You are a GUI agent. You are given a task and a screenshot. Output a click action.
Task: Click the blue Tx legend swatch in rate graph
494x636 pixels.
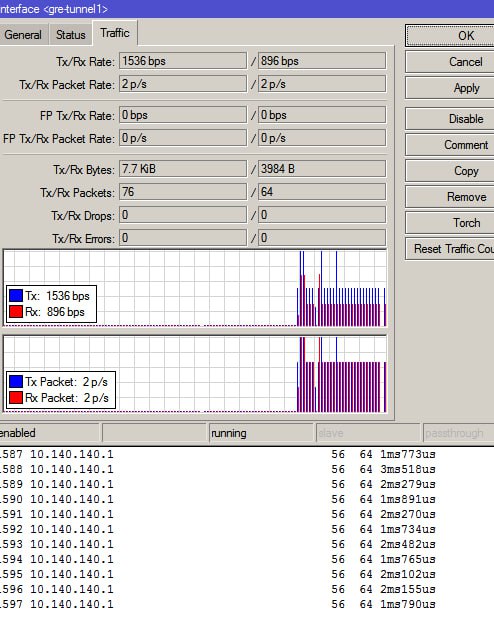point(16,295)
